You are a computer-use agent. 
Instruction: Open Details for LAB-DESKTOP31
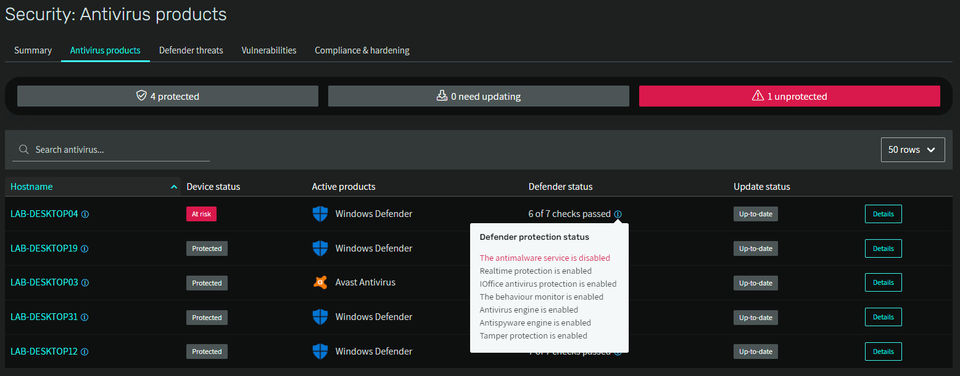[883, 317]
